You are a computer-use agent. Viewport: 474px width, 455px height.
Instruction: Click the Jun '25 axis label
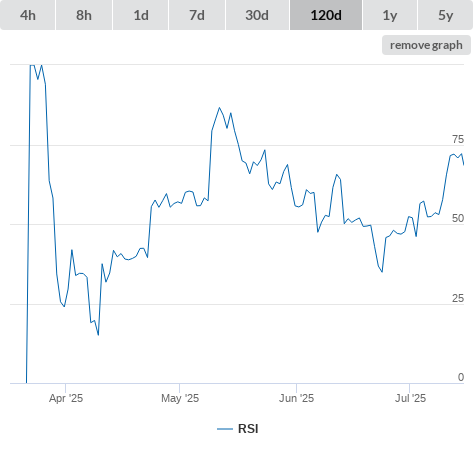tap(296, 398)
